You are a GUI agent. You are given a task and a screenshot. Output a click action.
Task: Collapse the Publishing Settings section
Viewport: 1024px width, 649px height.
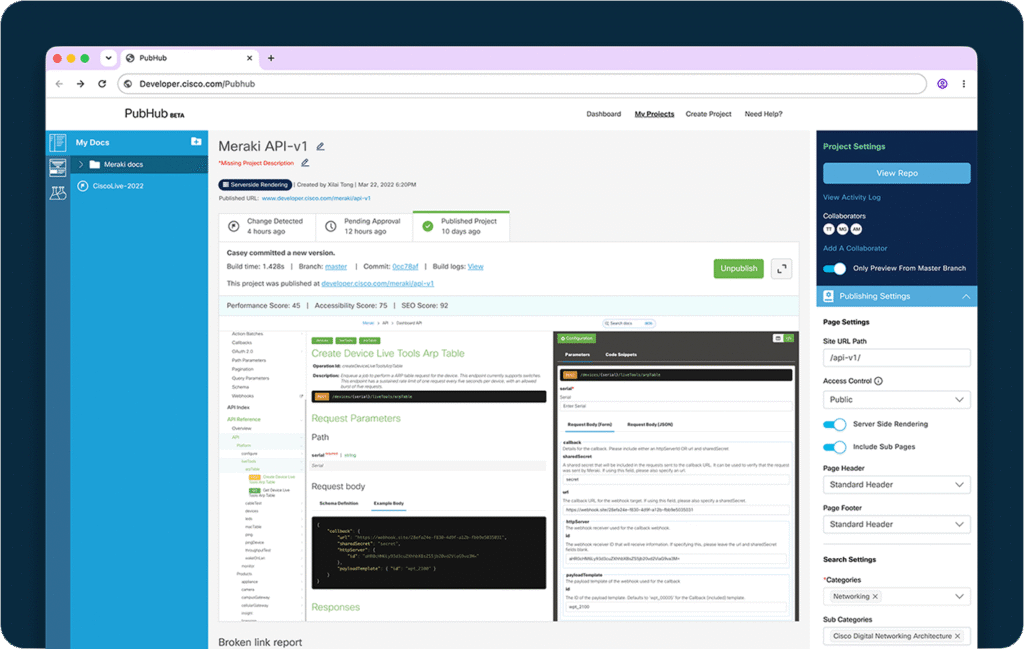tap(966, 296)
